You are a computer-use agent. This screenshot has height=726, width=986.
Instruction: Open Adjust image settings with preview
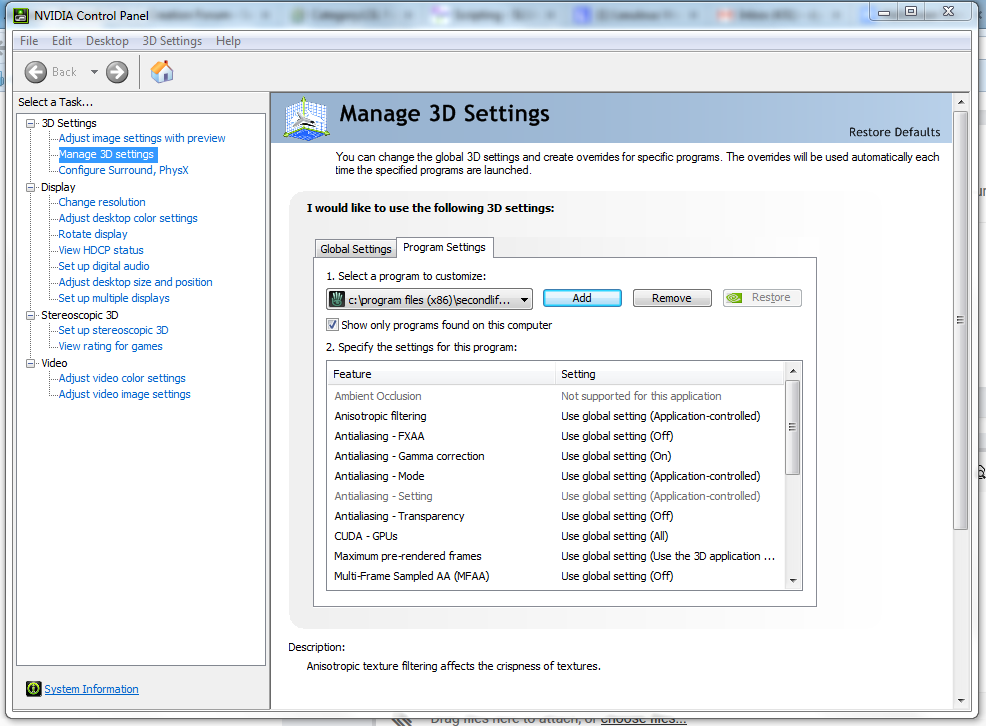[141, 138]
